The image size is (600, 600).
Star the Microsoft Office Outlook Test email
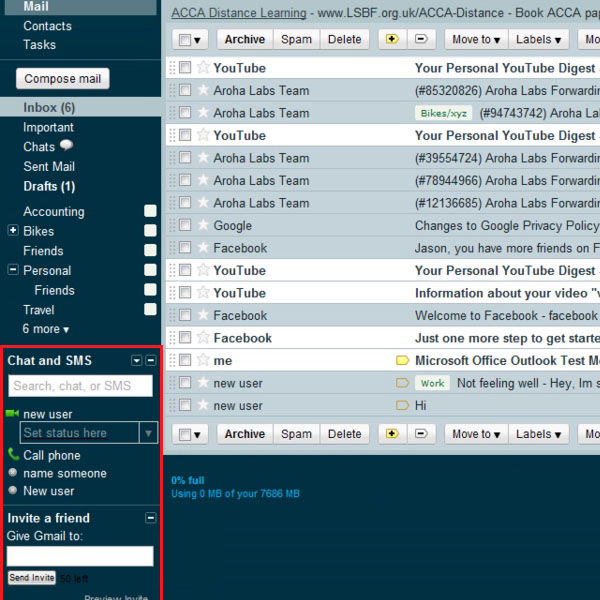click(x=203, y=360)
